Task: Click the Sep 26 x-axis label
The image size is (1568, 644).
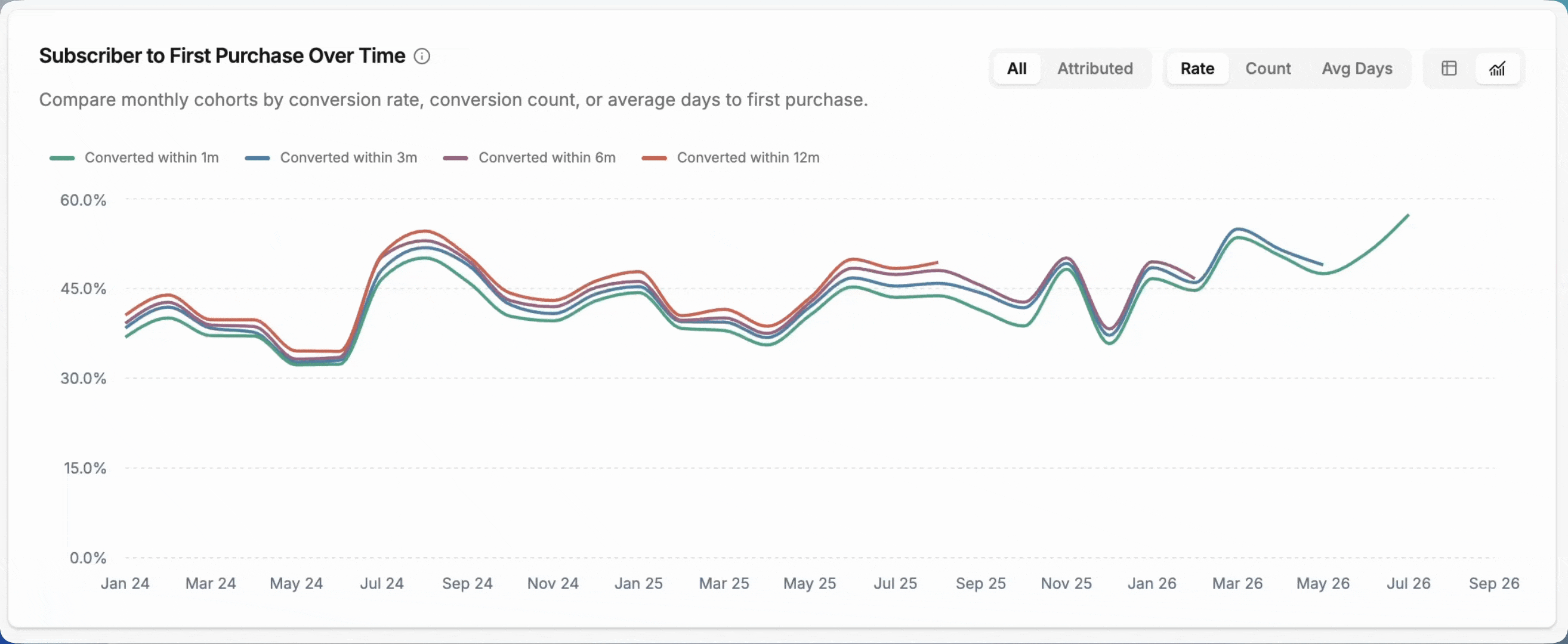Action: point(1495,584)
